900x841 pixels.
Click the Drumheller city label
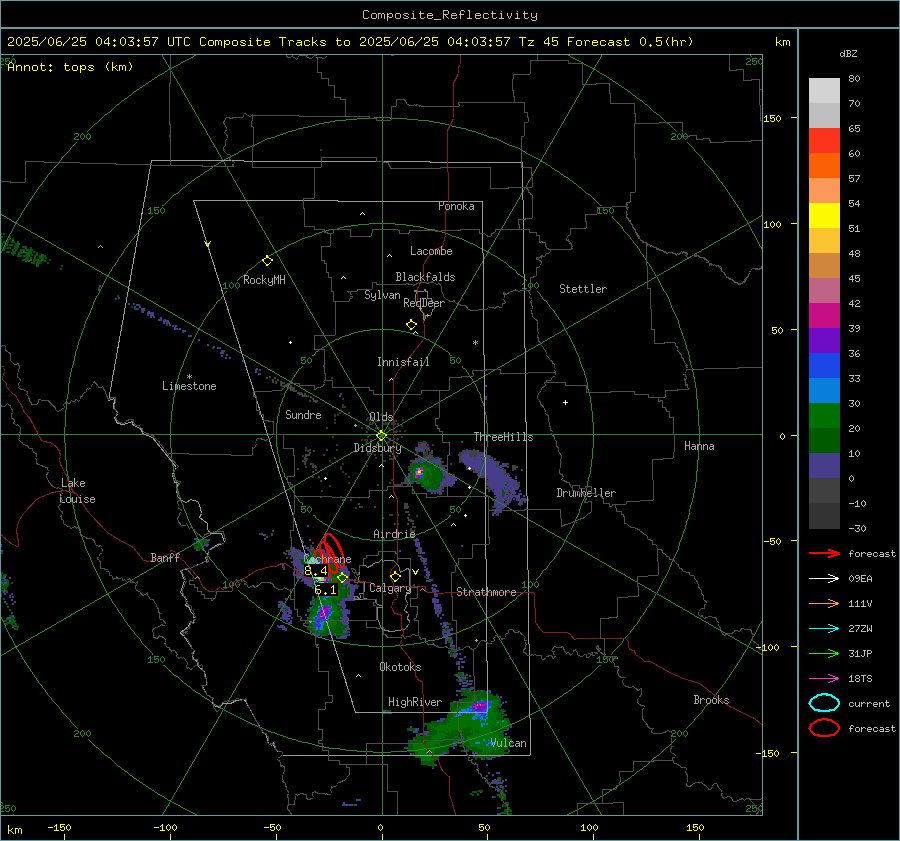pos(586,493)
